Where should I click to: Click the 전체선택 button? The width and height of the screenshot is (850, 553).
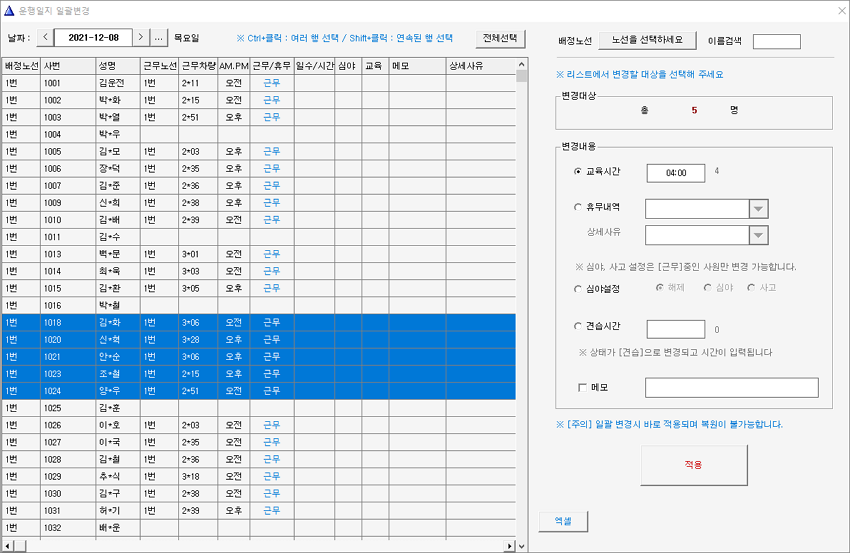pyautogui.click(x=500, y=38)
